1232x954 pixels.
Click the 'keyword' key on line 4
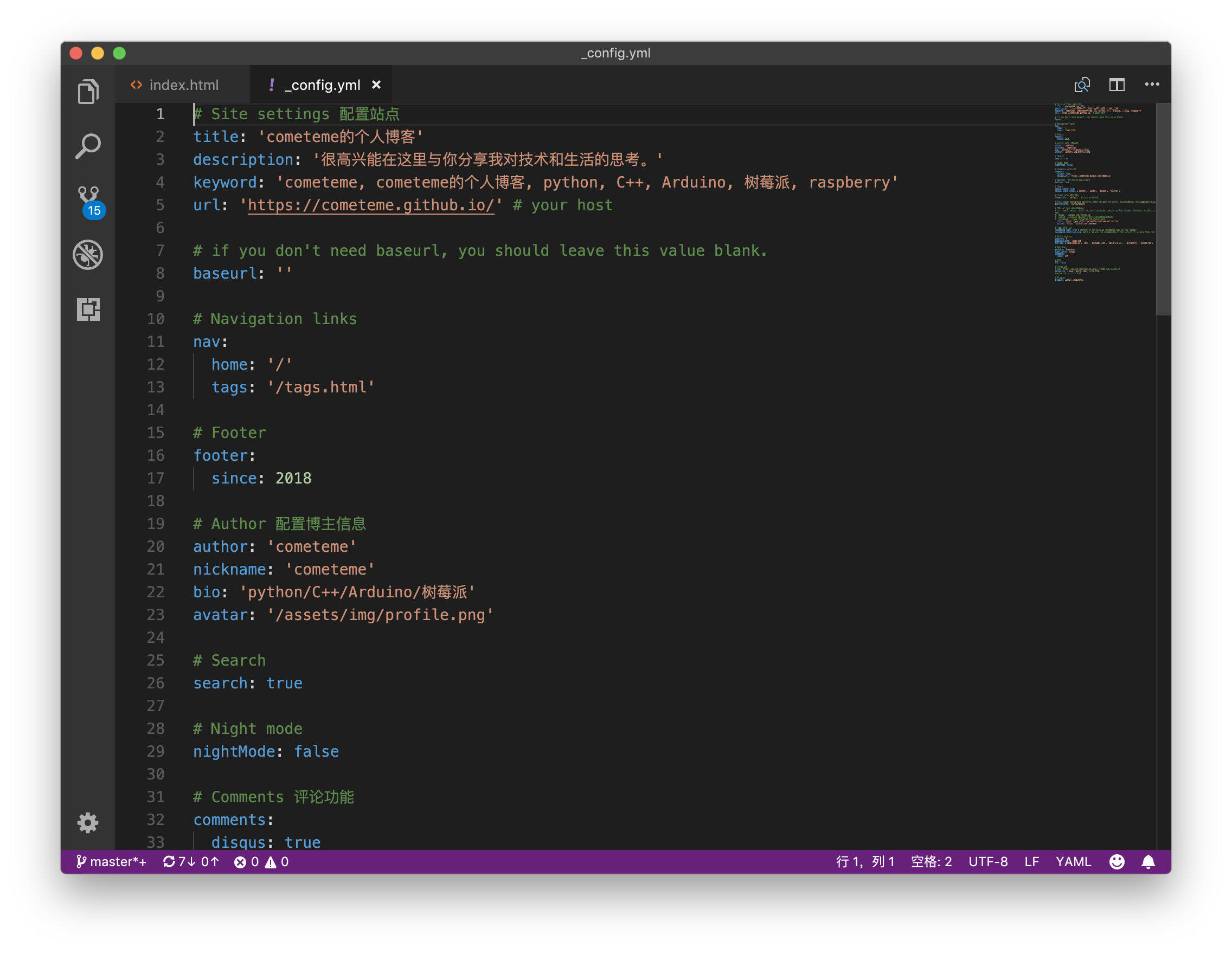(x=225, y=182)
